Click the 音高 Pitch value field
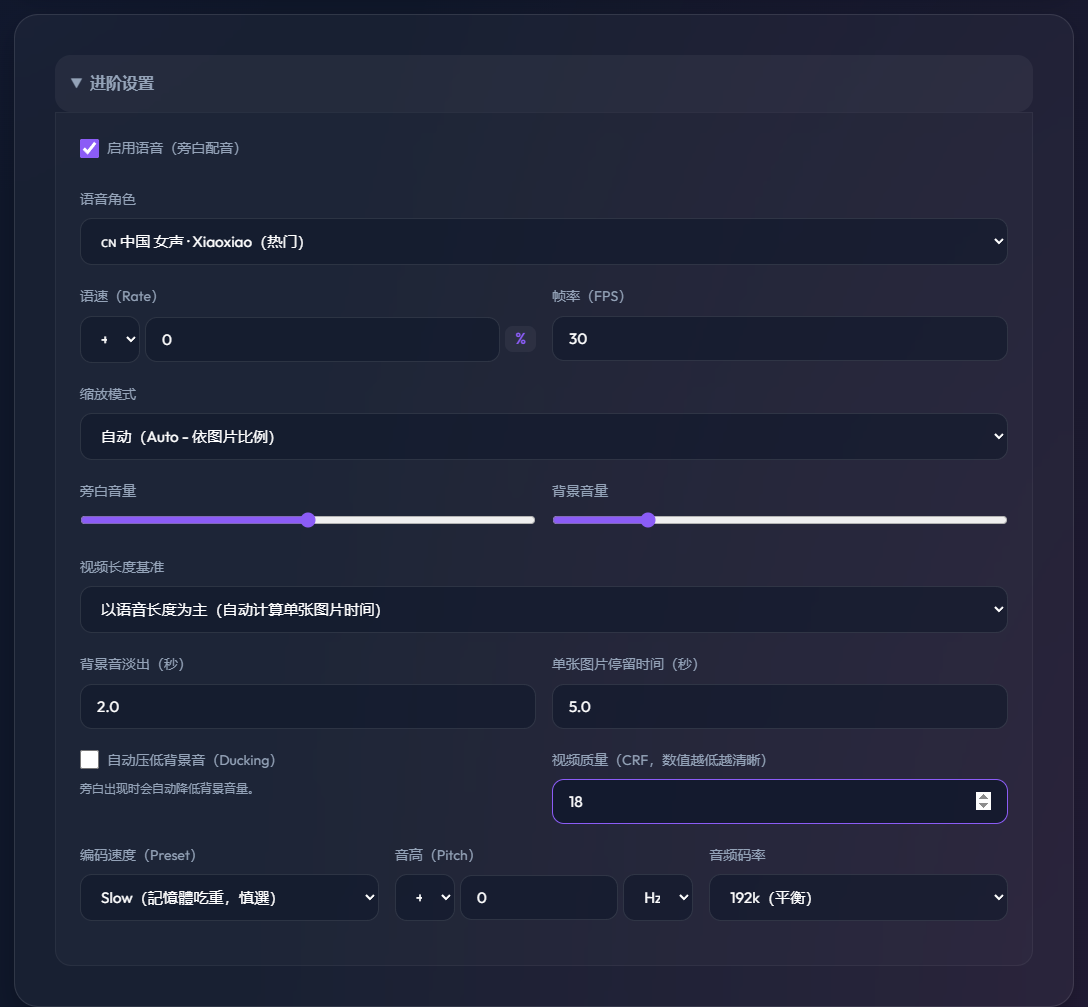Screen dimensions: 1088x1007 538,897
